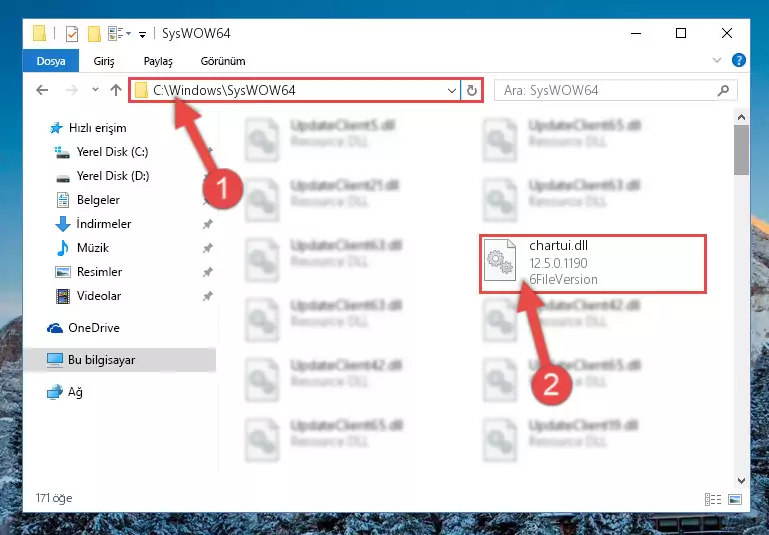Open Explorer help question mark

[x=739, y=60]
